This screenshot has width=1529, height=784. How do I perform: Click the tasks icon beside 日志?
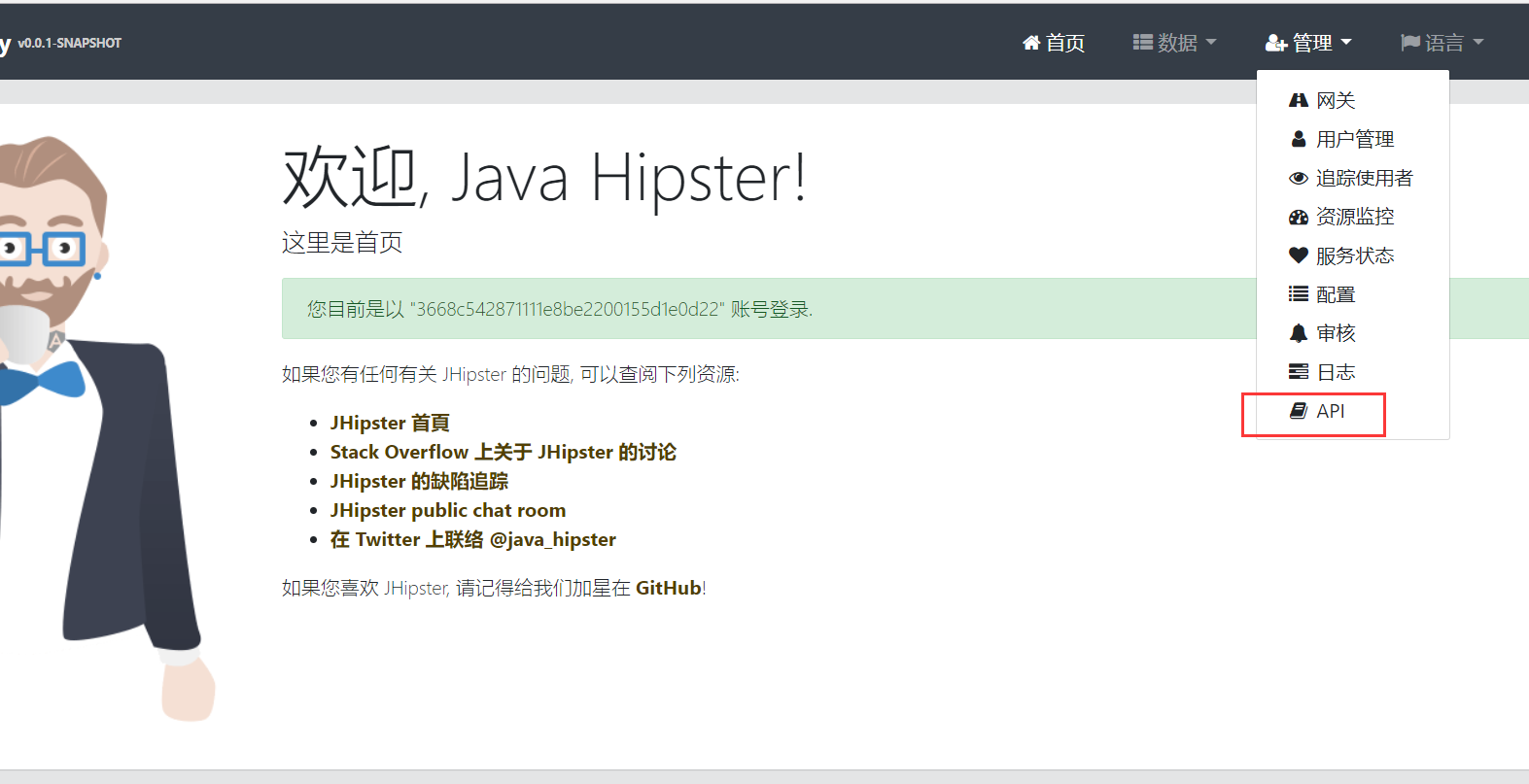[1298, 372]
